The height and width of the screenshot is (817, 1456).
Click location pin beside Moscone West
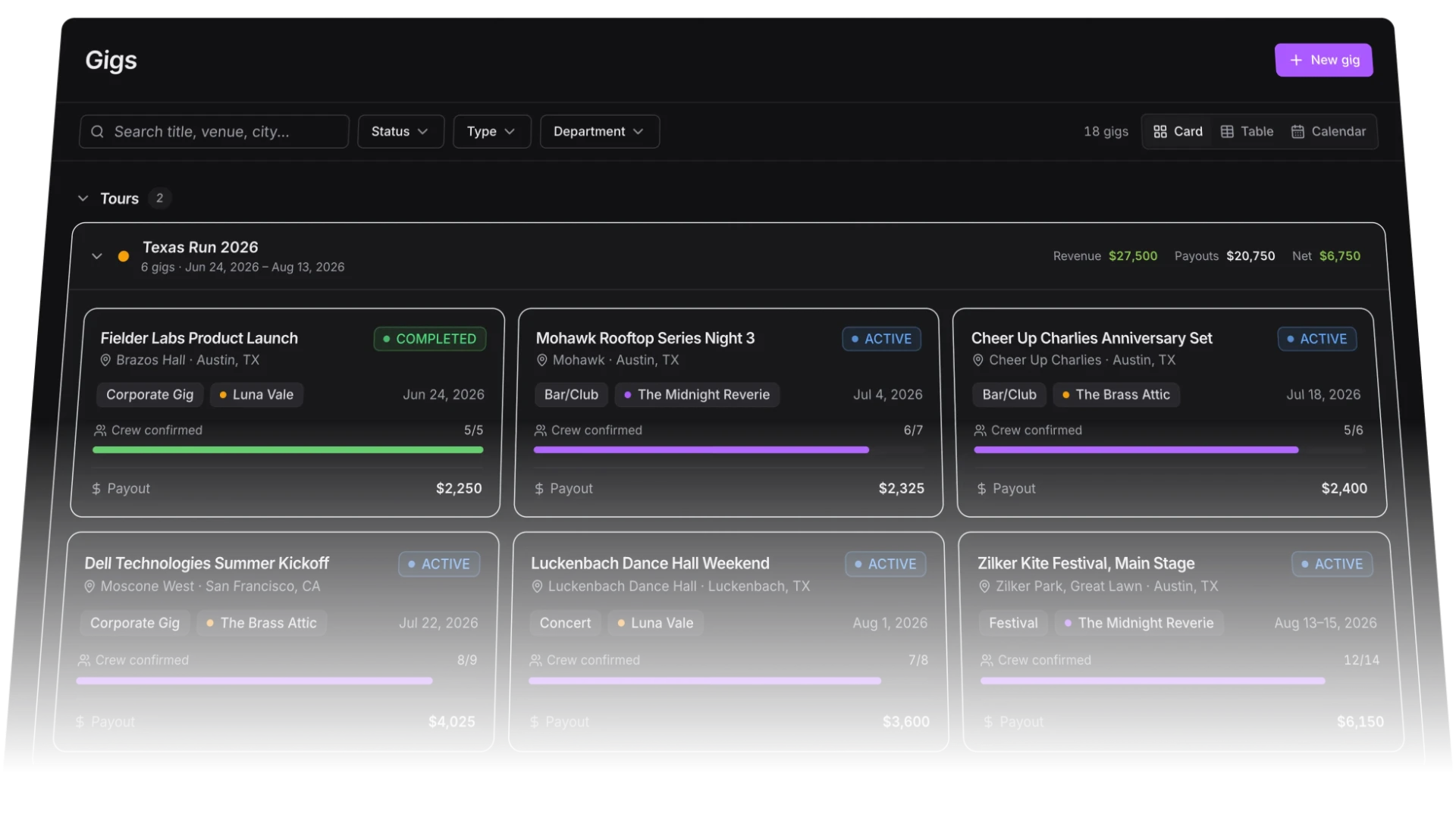89,587
